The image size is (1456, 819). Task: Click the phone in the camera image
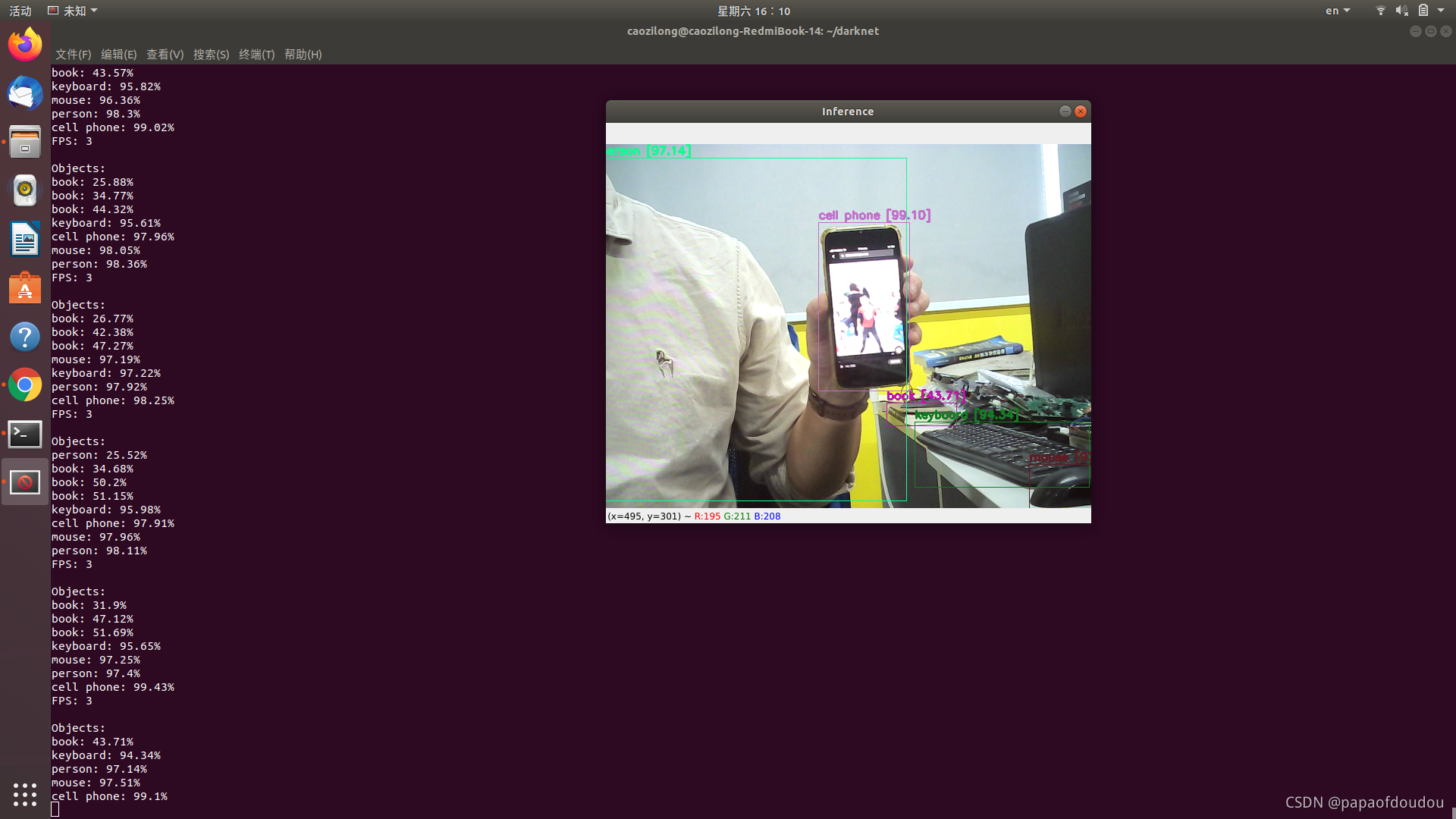click(x=864, y=307)
